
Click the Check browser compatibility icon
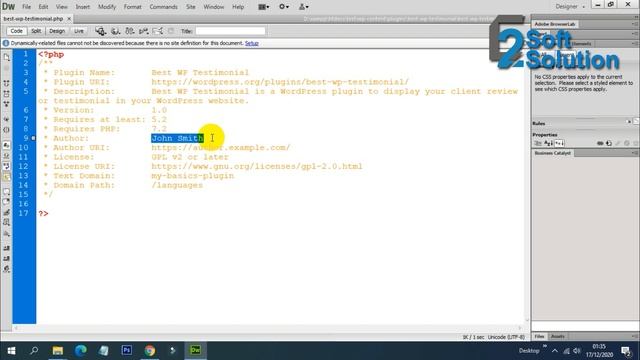(x=144, y=31)
